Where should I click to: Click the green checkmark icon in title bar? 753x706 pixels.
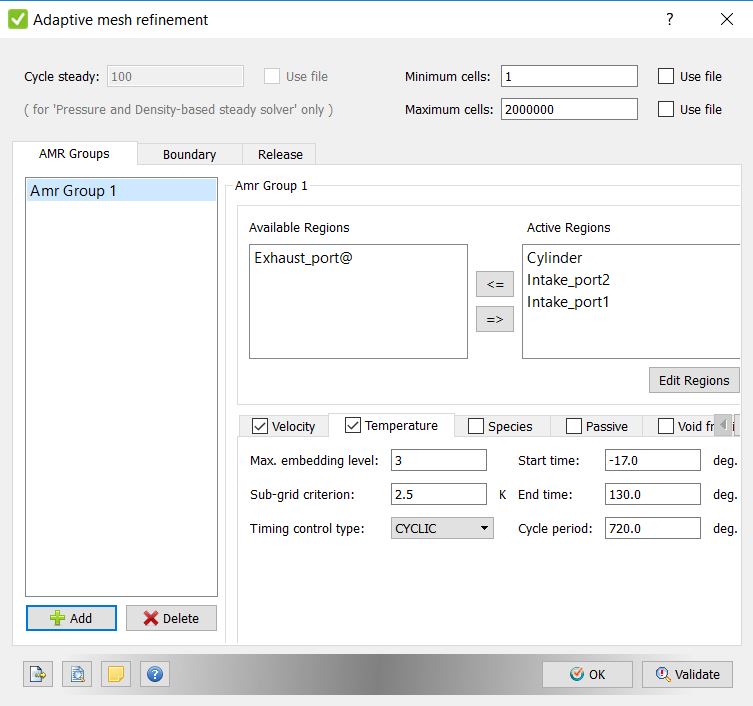pos(18,19)
